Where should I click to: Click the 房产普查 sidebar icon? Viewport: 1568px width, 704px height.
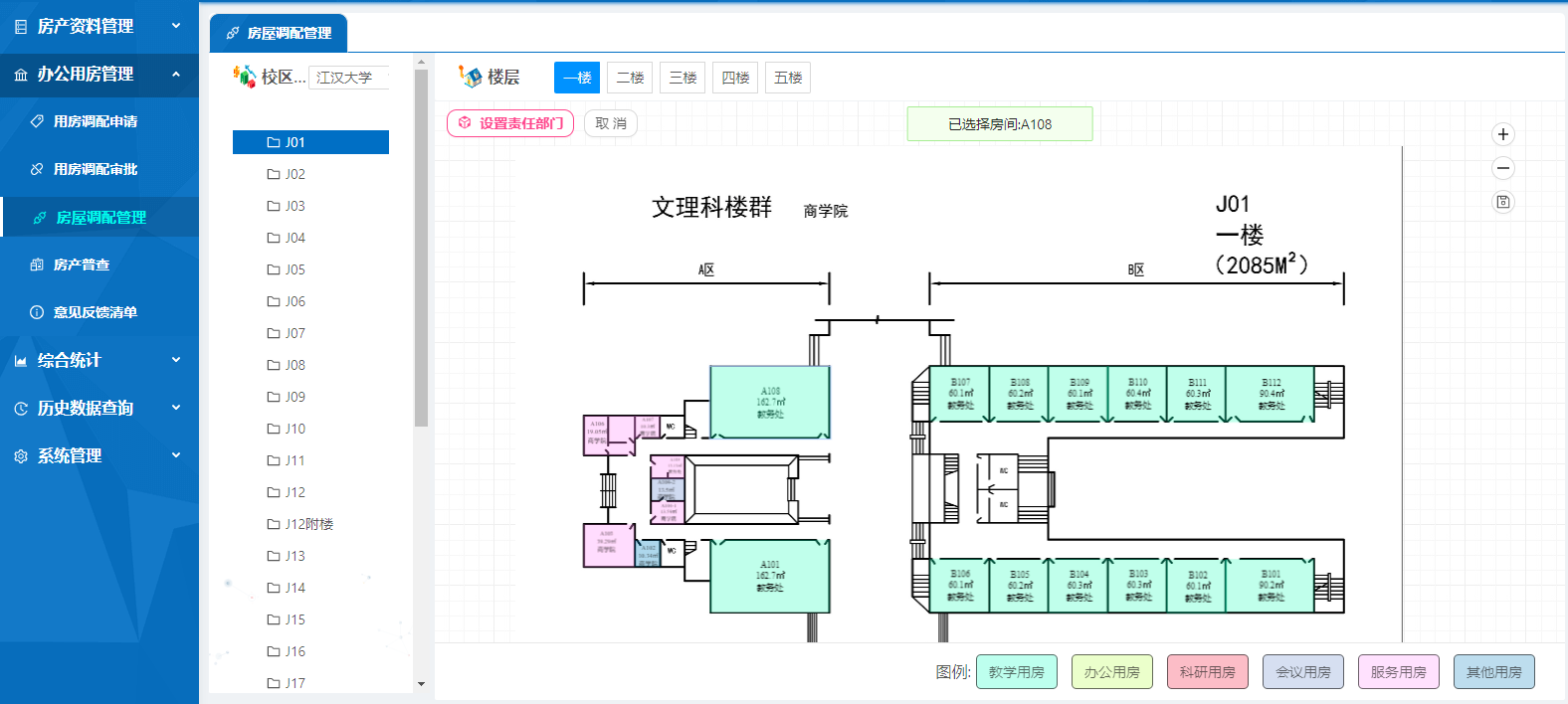pyautogui.click(x=37, y=264)
